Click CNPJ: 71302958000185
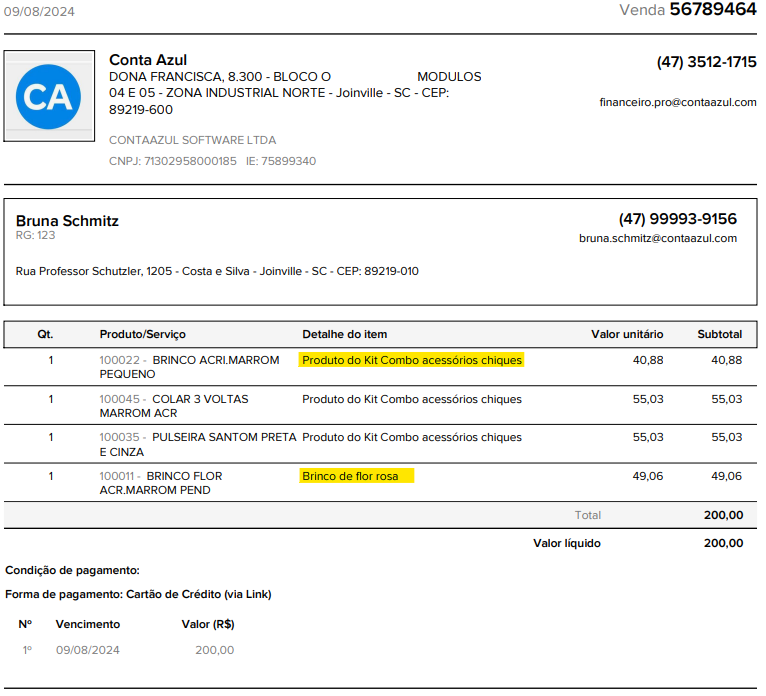 [173, 161]
